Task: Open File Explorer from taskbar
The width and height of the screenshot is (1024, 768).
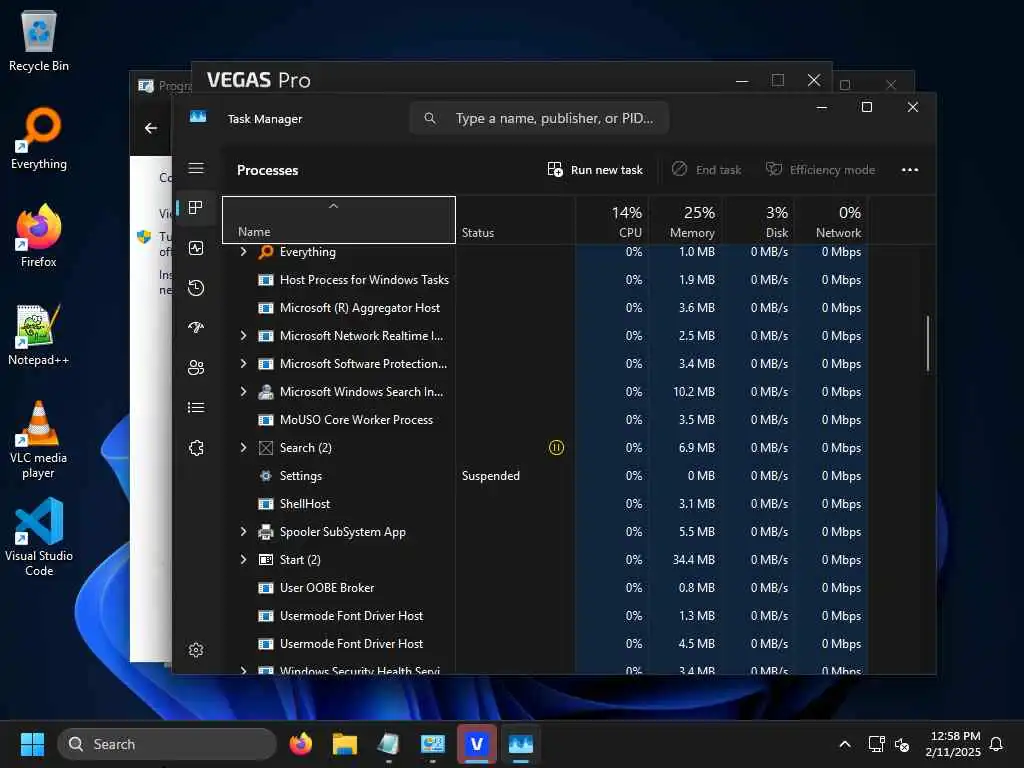Action: click(x=345, y=744)
